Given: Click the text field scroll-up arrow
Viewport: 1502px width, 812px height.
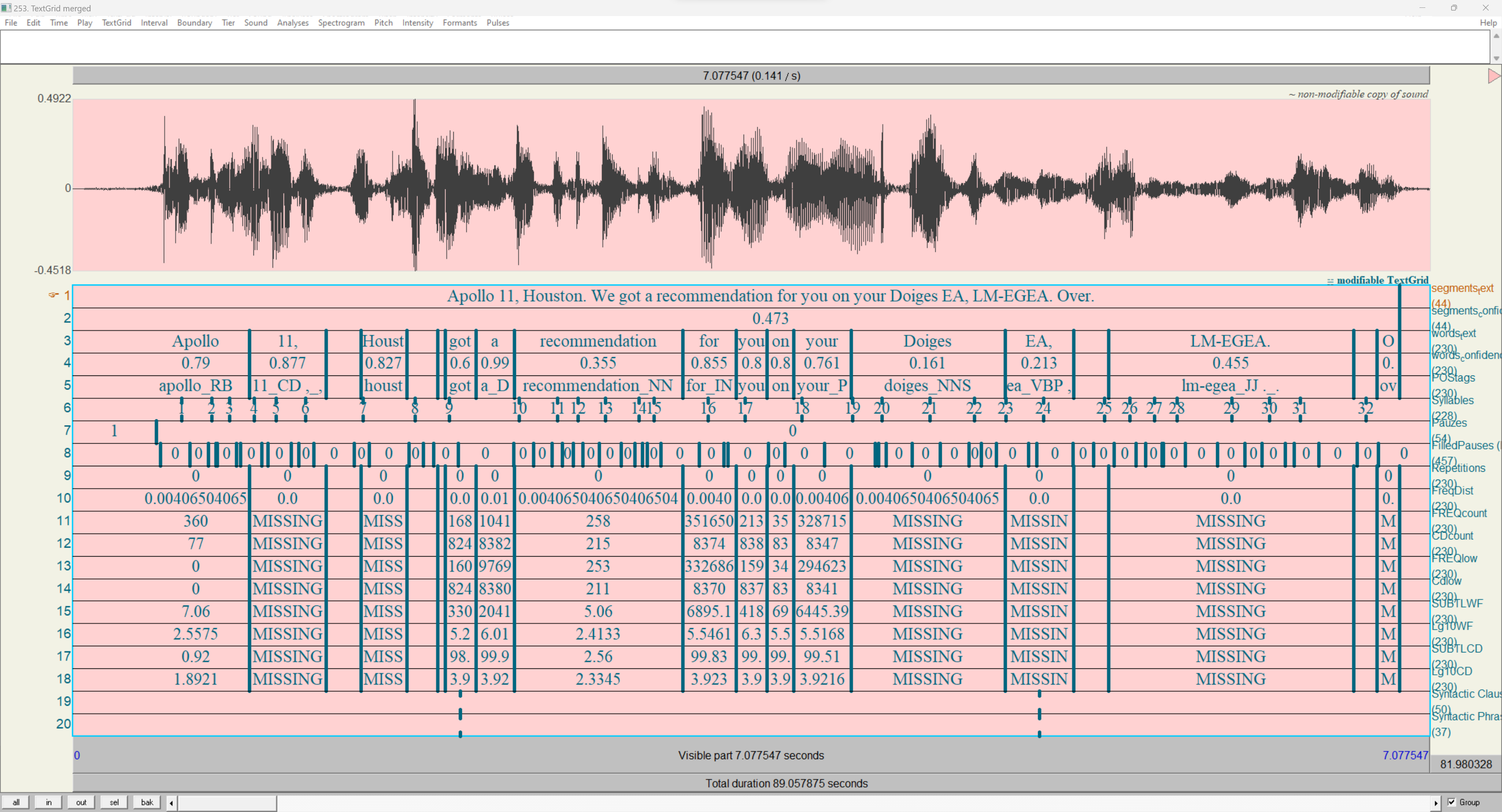Looking at the screenshot, I should [x=1496, y=36].
